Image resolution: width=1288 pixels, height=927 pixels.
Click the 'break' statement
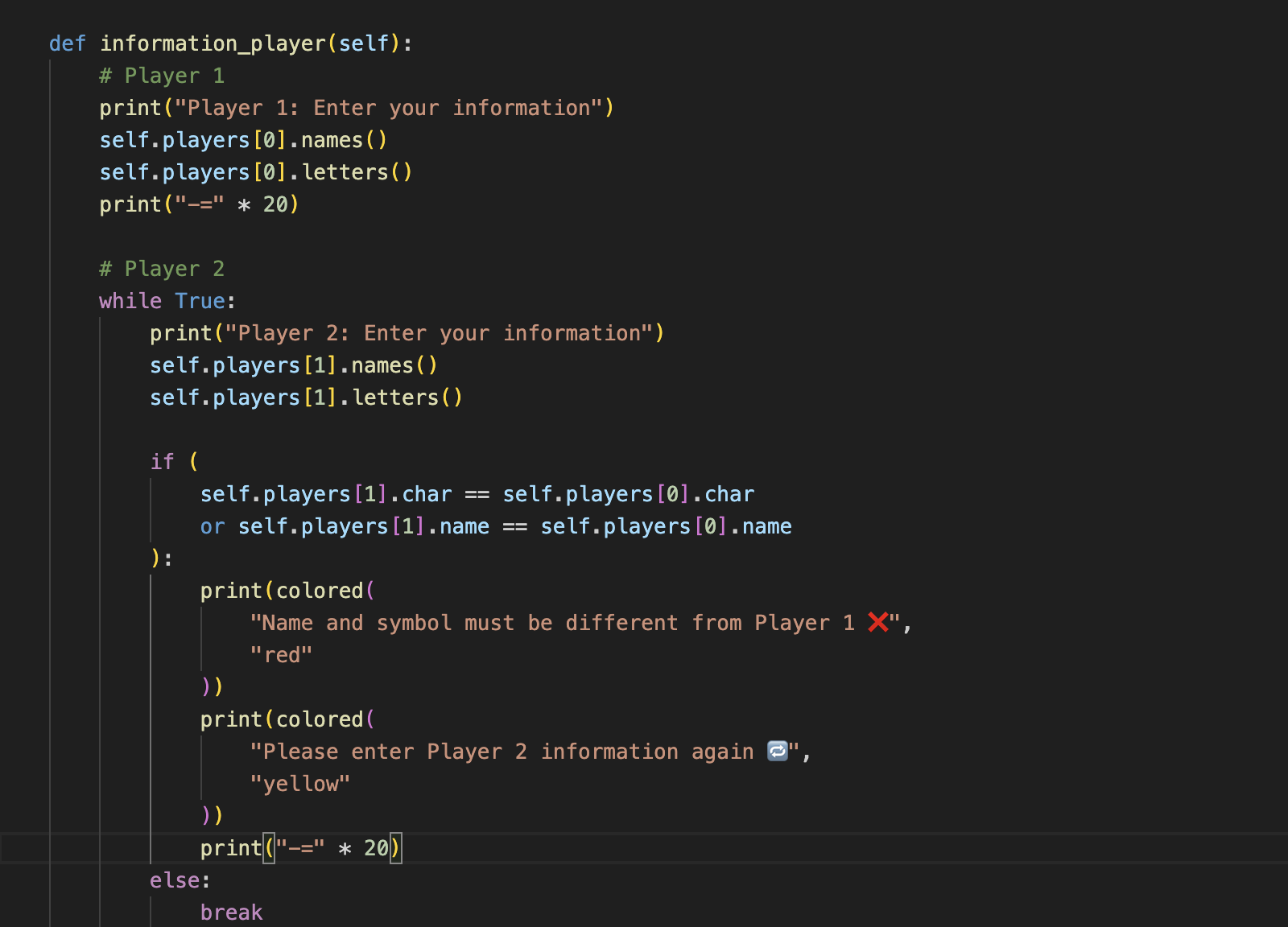(231, 913)
